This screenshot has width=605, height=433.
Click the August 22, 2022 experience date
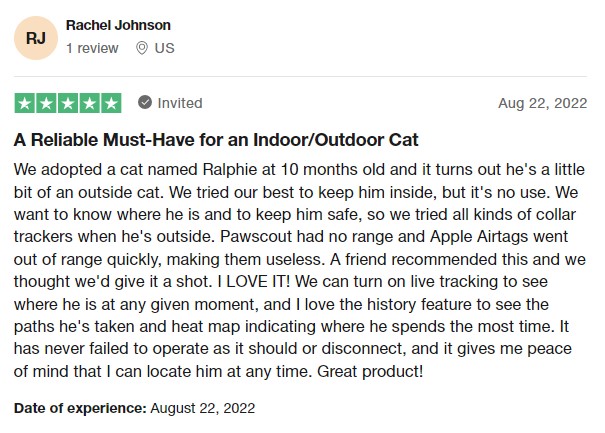tap(203, 408)
